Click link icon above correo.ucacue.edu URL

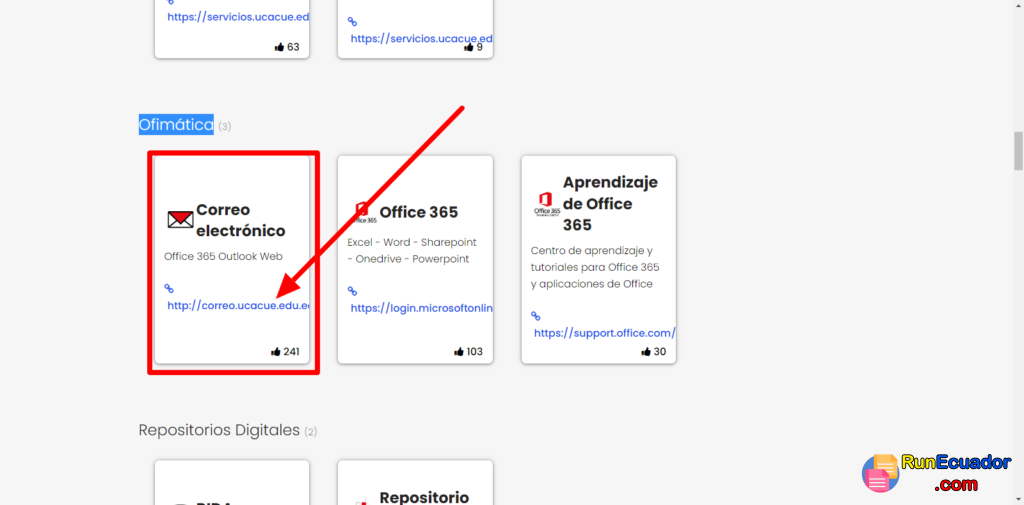pos(169,288)
